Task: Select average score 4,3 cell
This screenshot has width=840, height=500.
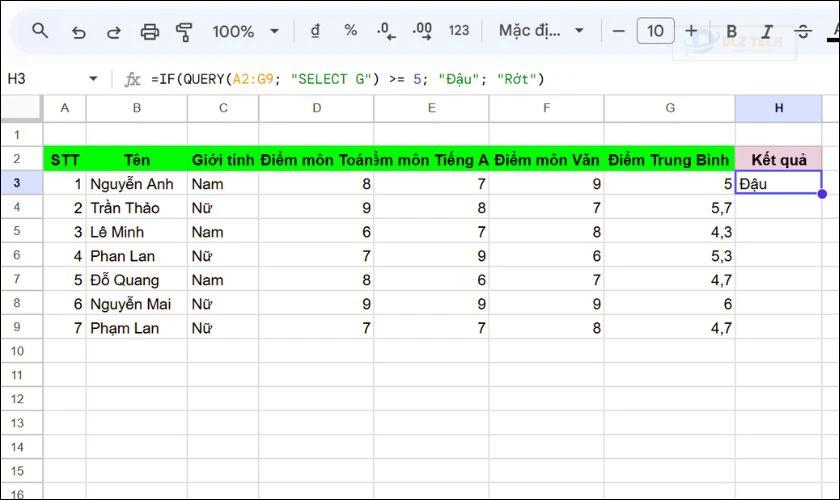Action: tap(669, 232)
